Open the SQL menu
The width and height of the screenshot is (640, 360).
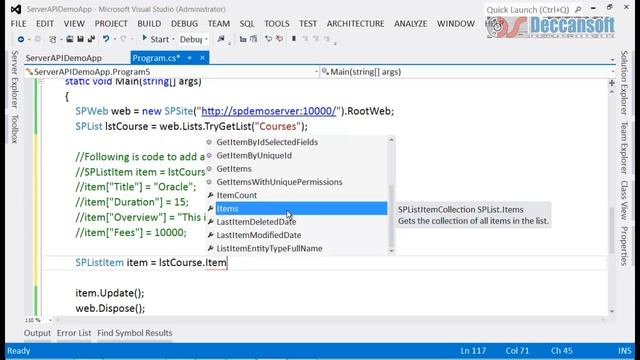247,24
